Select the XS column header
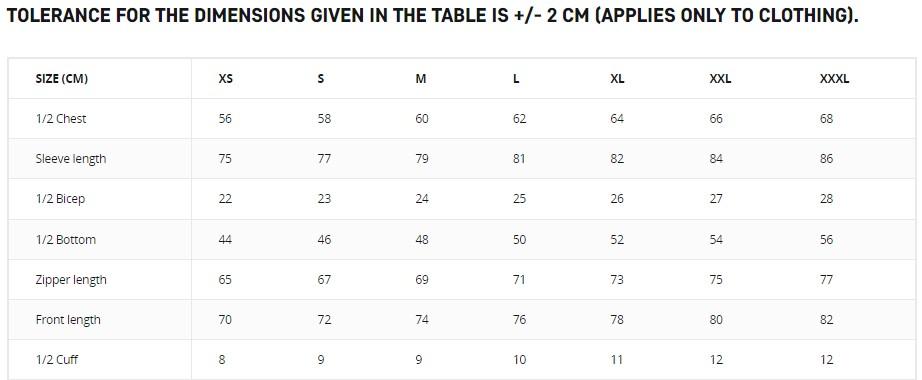 (225, 79)
